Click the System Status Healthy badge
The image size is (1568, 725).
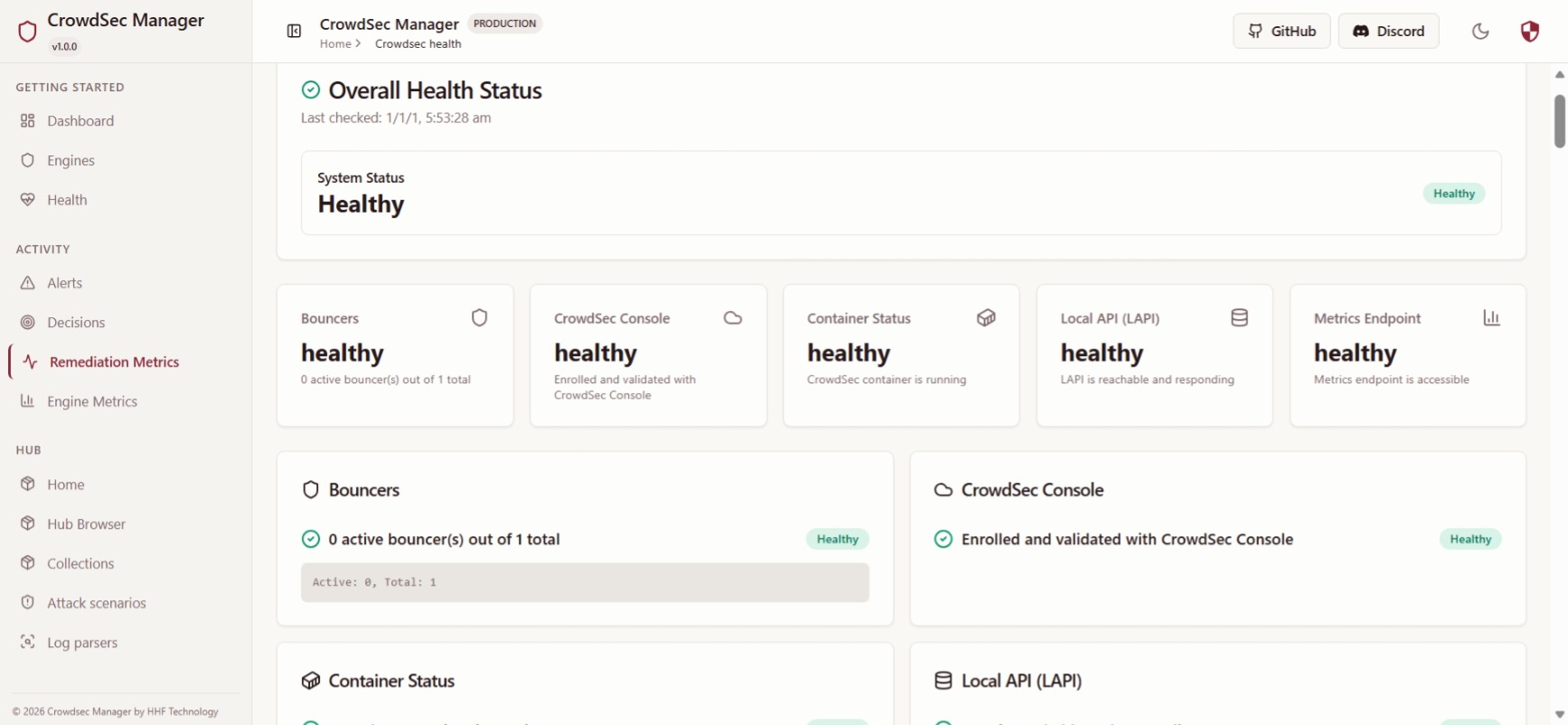tap(1454, 193)
